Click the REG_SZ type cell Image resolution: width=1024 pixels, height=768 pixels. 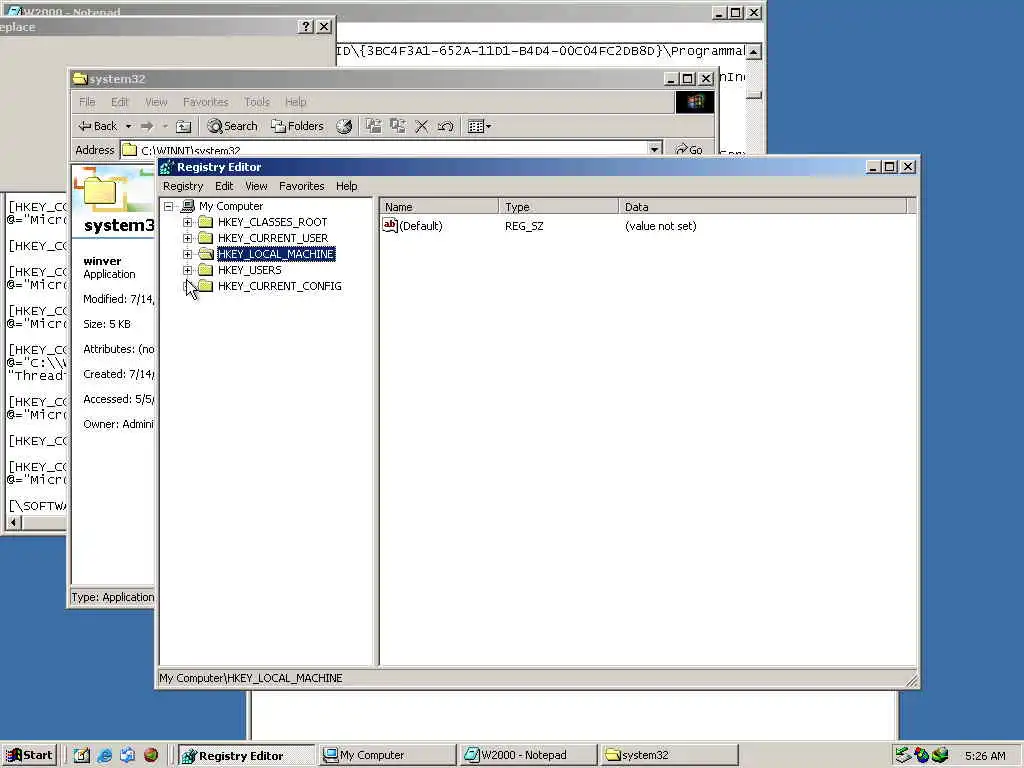point(524,226)
